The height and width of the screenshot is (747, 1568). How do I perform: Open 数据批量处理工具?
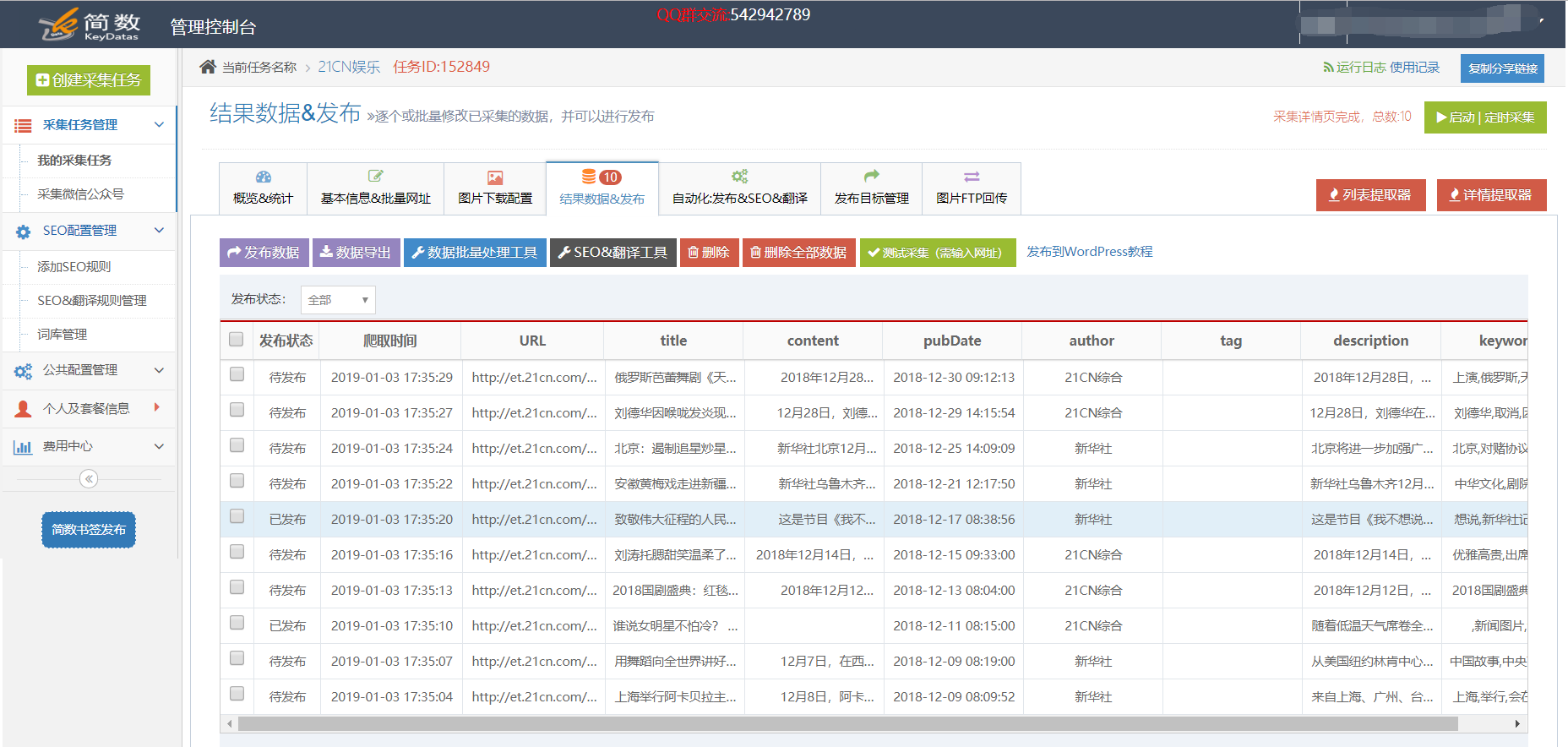(x=475, y=253)
